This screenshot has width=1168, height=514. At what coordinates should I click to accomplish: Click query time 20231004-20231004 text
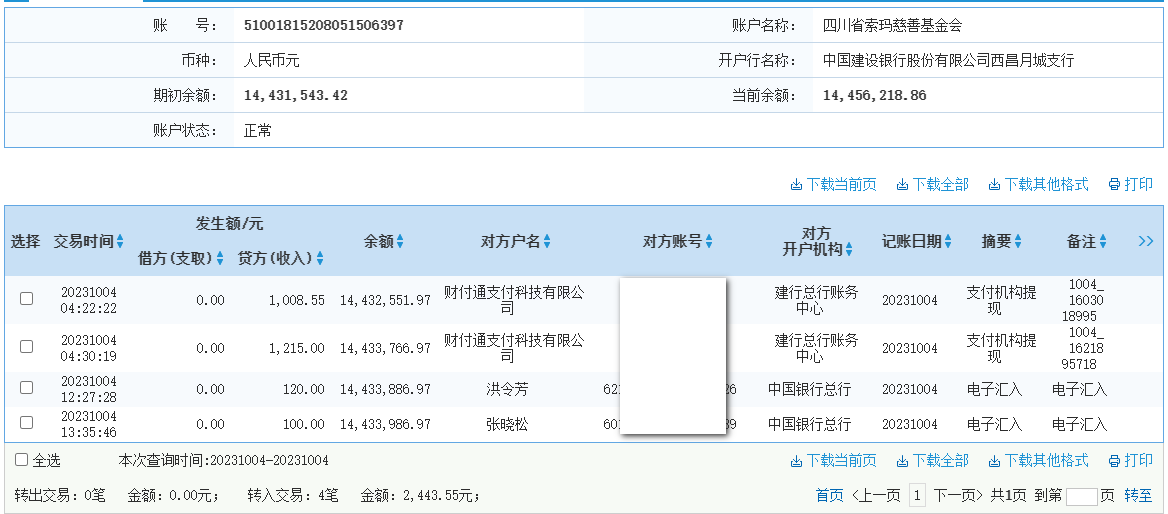pyautogui.click(x=269, y=460)
